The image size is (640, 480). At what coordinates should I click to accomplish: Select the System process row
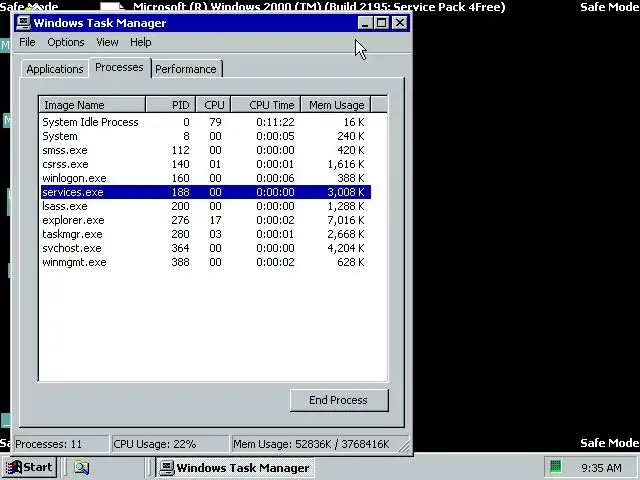pos(206,136)
